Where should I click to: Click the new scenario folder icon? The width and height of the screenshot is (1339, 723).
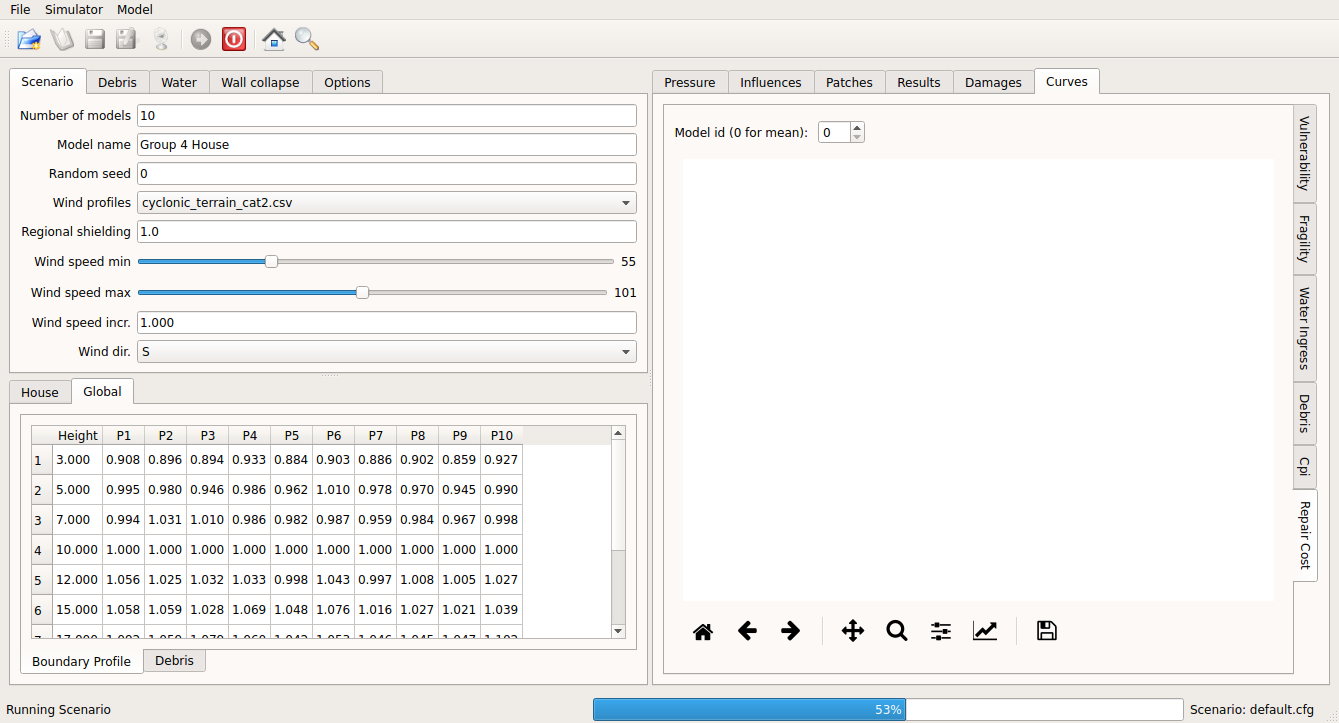pyautogui.click(x=29, y=39)
